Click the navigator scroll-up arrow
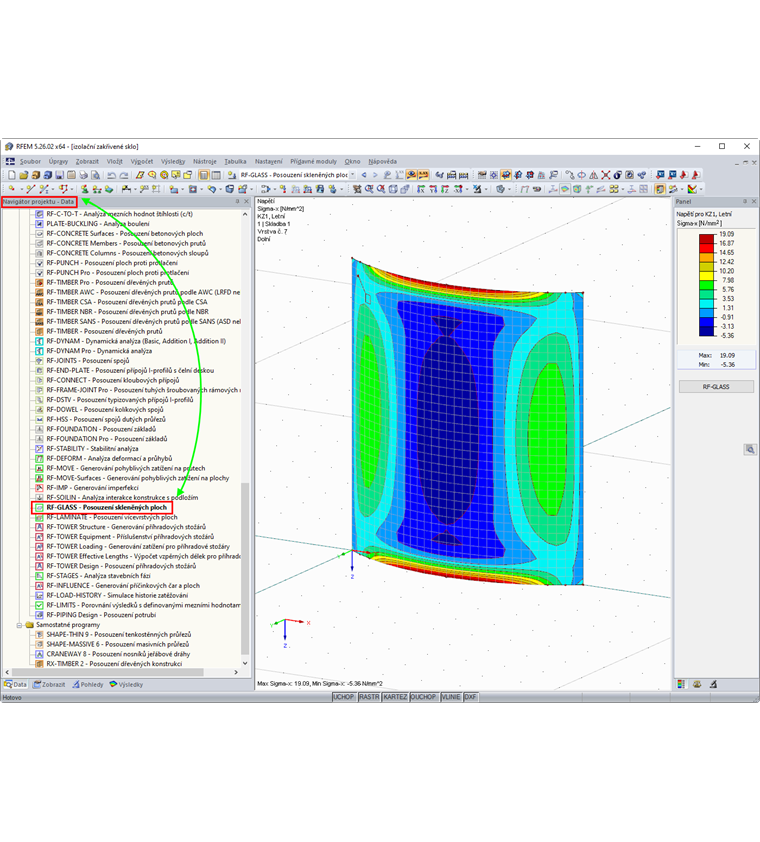Screen dimensions: 760x842 point(245,214)
